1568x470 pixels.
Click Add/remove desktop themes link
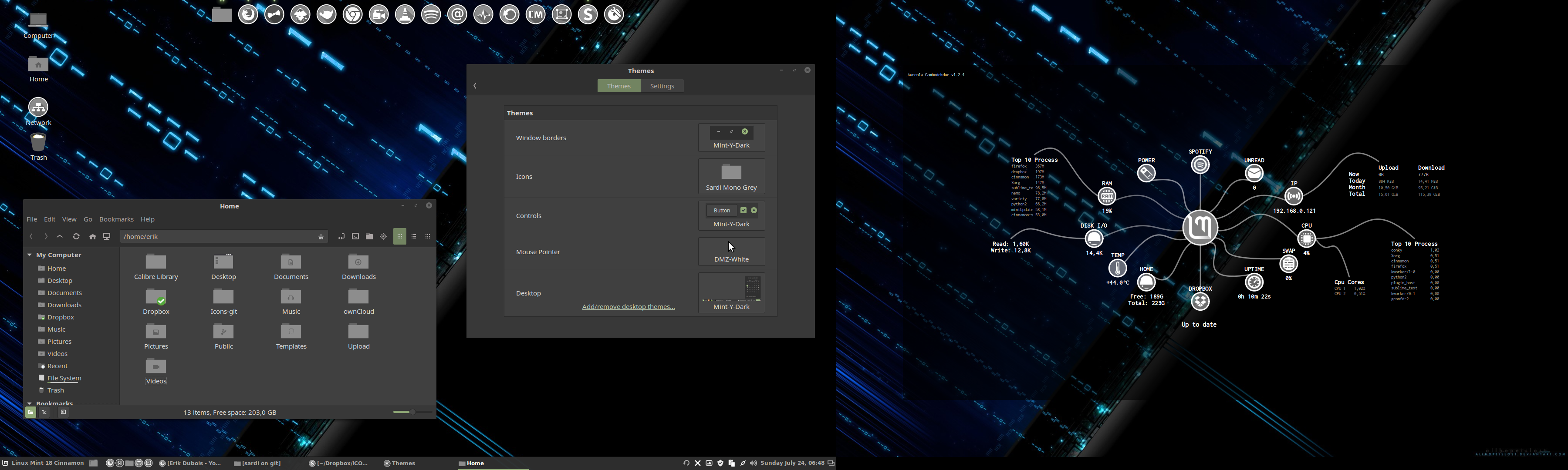pyautogui.click(x=628, y=307)
